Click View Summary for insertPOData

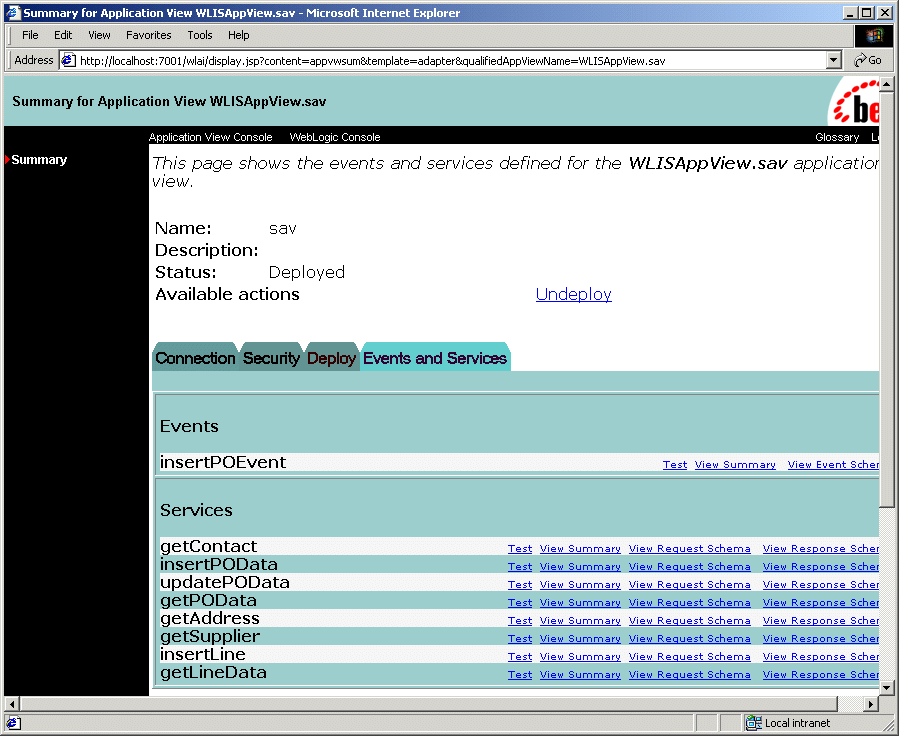(x=580, y=566)
